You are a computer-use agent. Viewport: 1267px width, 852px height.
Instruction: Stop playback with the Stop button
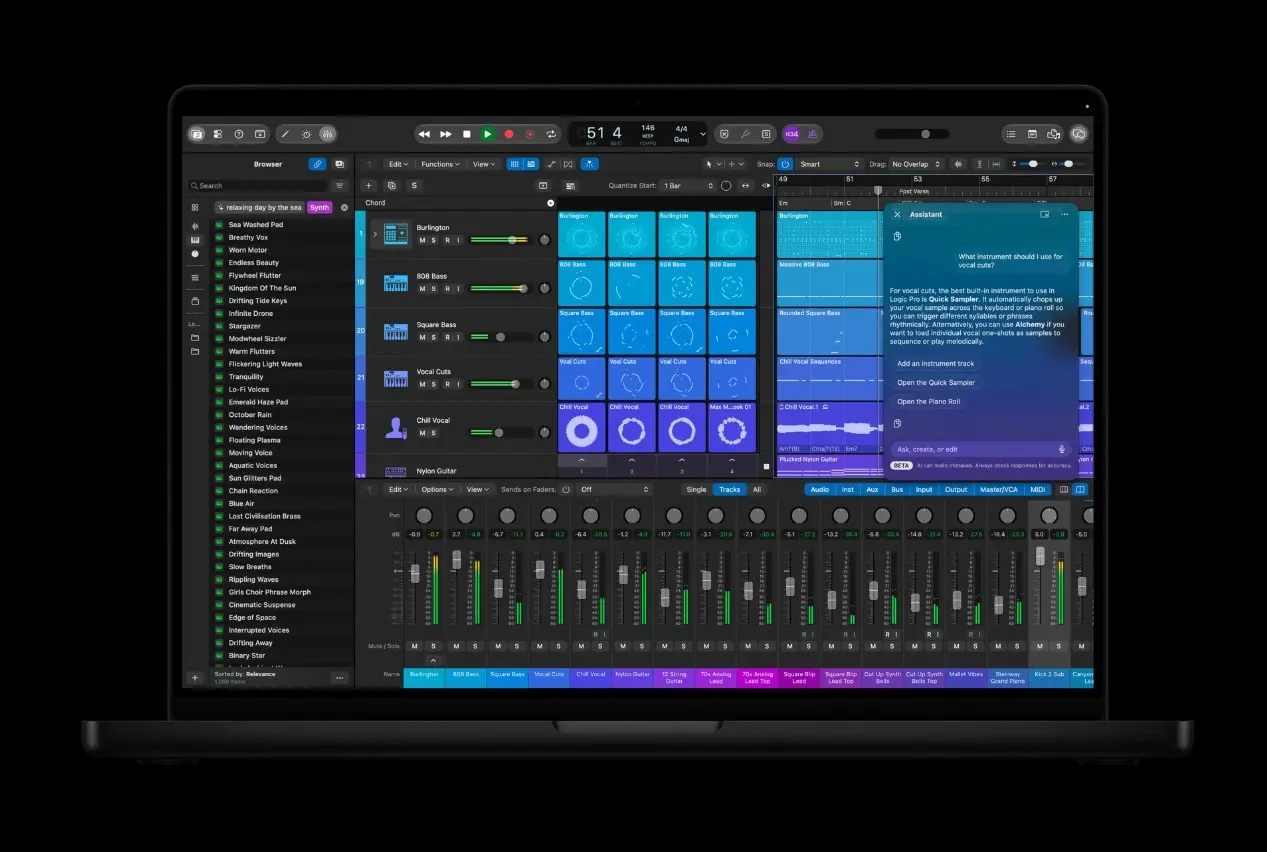[466, 134]
